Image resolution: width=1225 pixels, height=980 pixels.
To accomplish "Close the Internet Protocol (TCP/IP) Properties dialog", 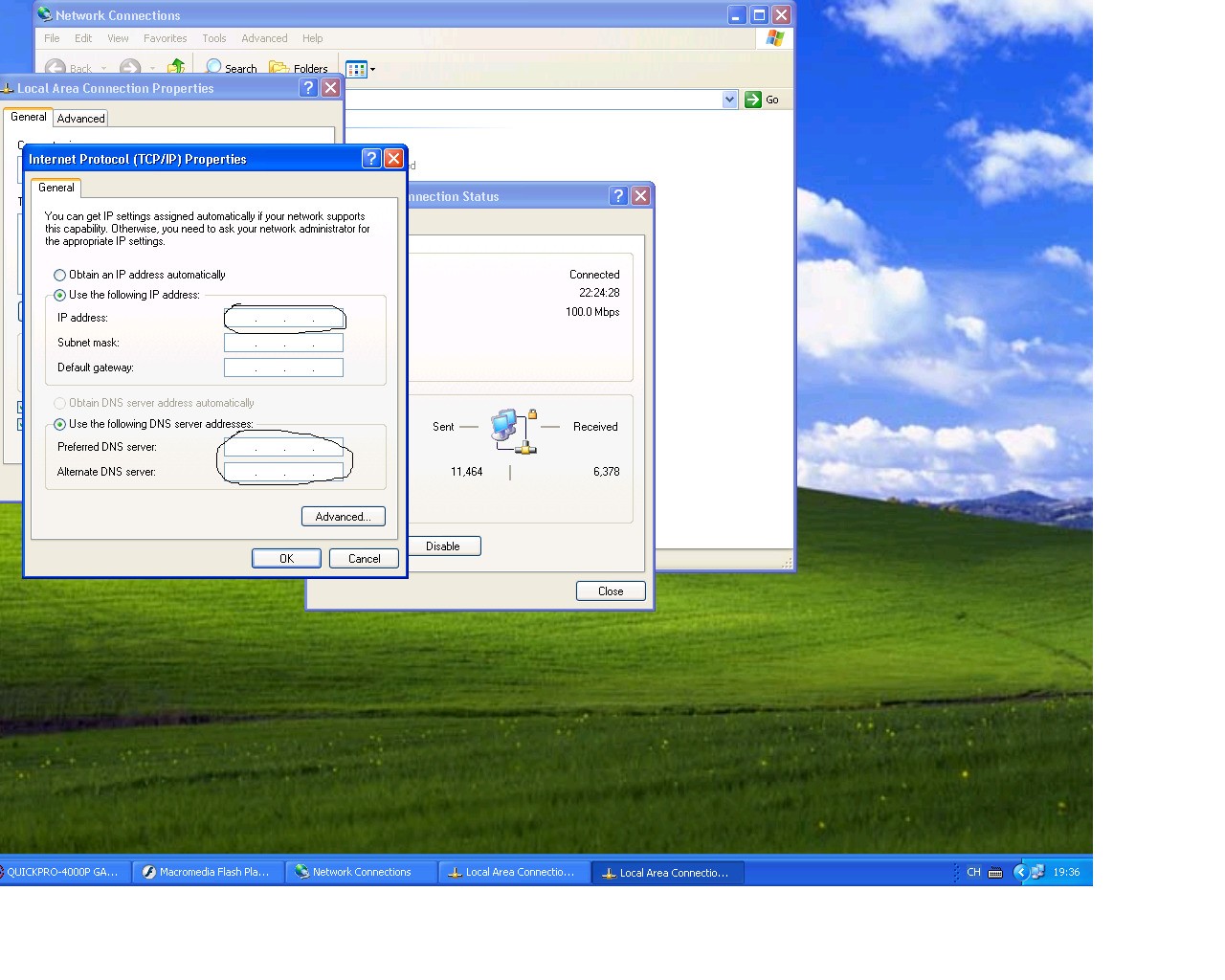I will [x=393, y=159].
